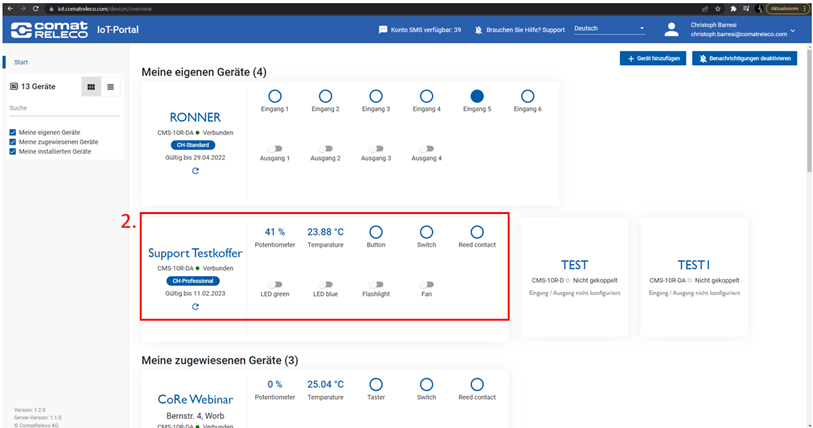Switch on the Fan toggle
The height and width of the screenshot is (428, 813).
point(426,284)
